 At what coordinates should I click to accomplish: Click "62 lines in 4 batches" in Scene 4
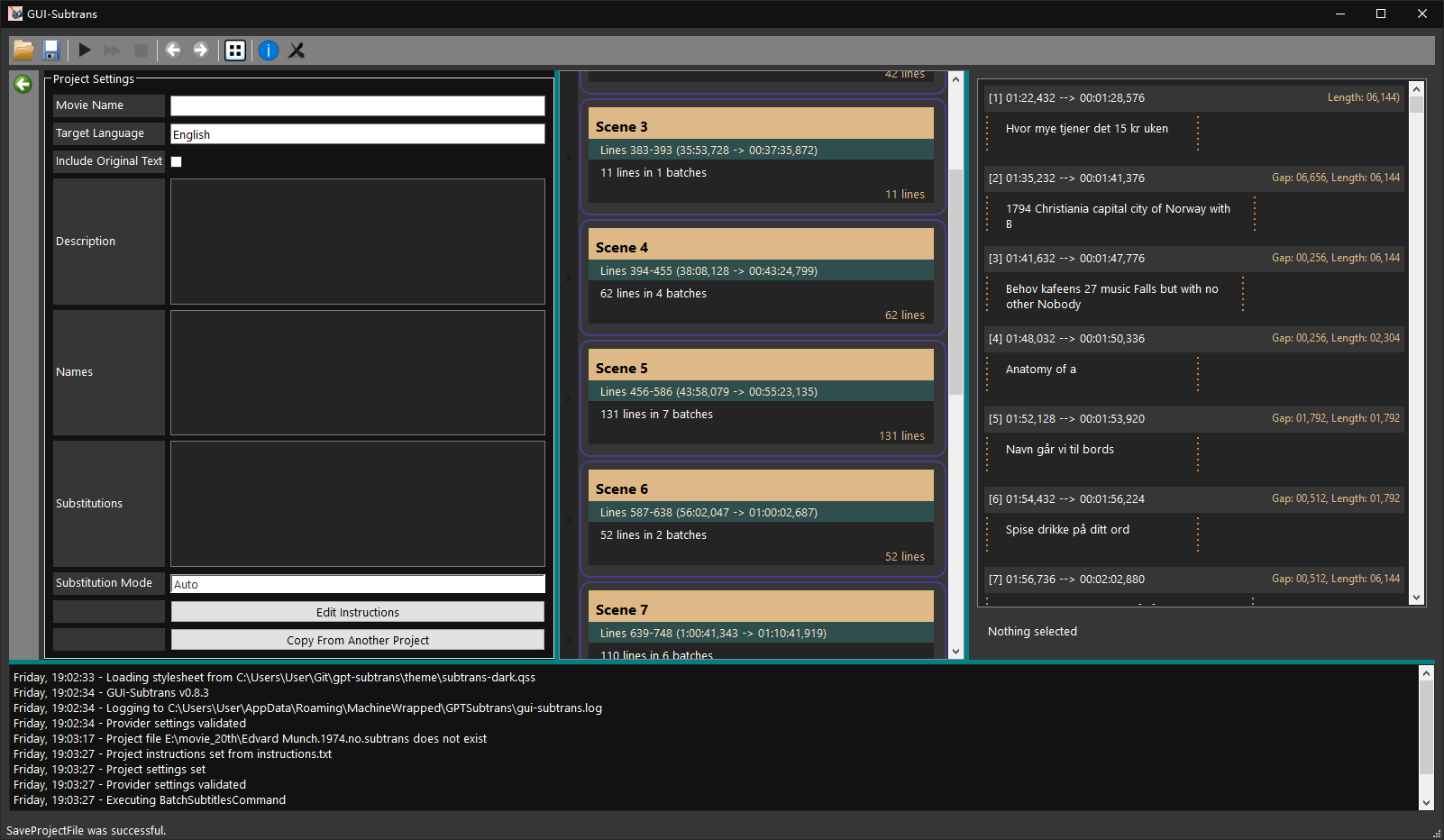tap(653, 294)
